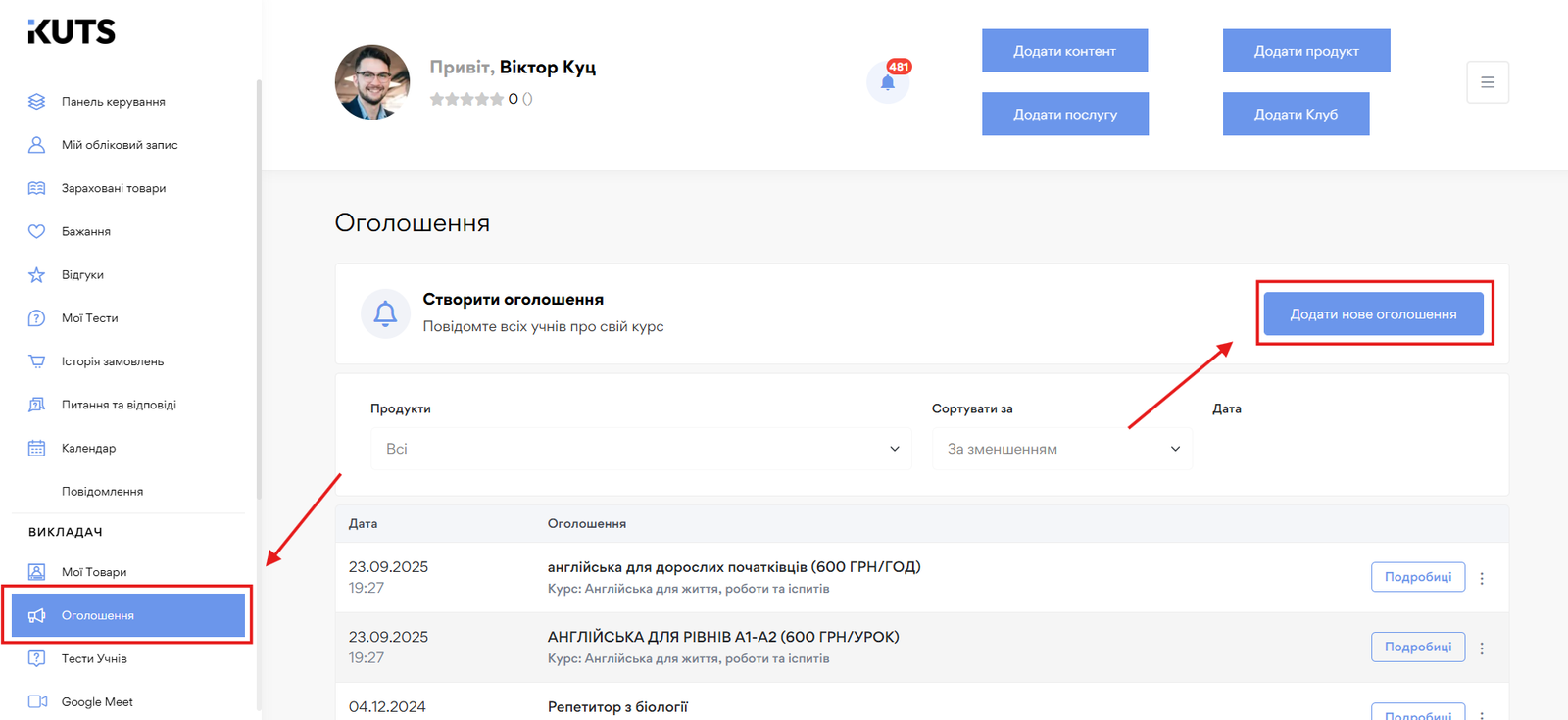Open Питання та відповіді menu item
This screenshot has width=1568, height=720.
(119, 405)
